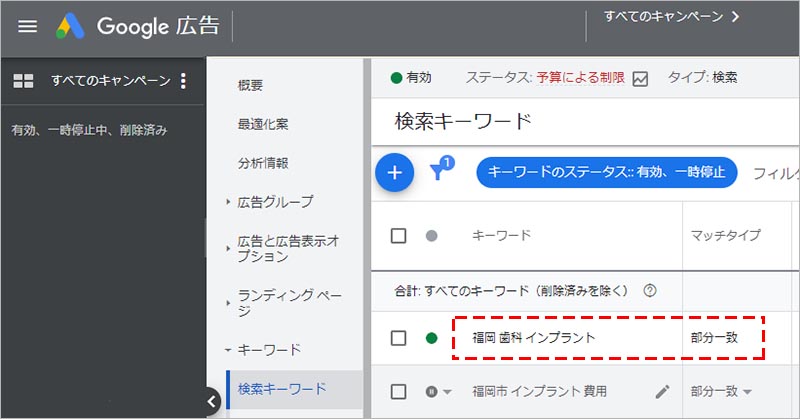Select the 福岡市 インプラント 費用 row checkbox
Screen dimensions: 800x419
pyautogui.click(x=399, y=391)
